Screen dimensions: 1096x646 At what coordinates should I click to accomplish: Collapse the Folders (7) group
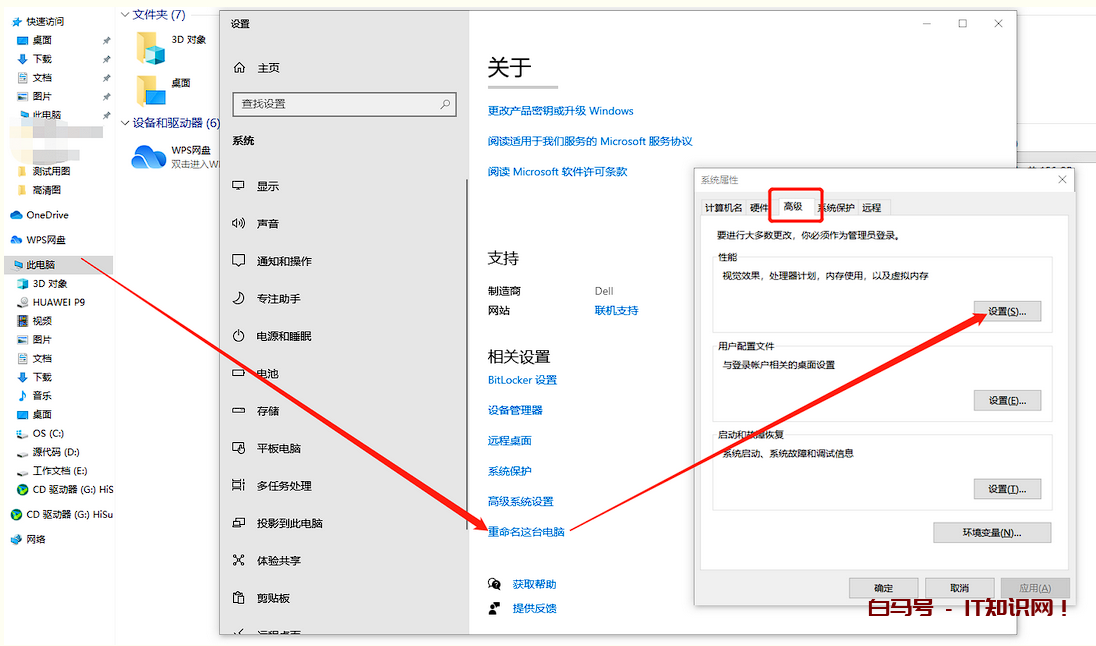click(125, 15)
